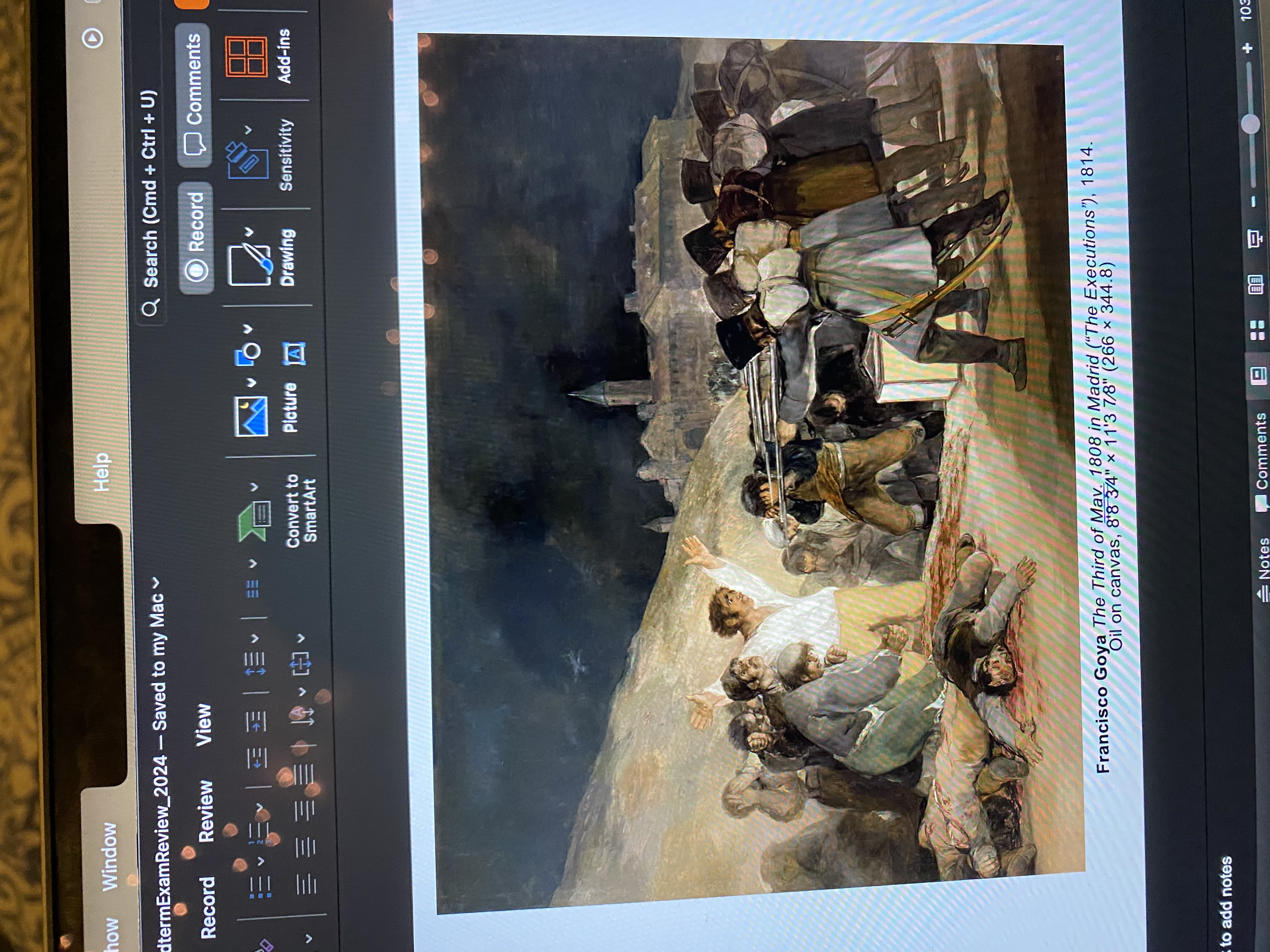Decrease the list indent level

257,757
